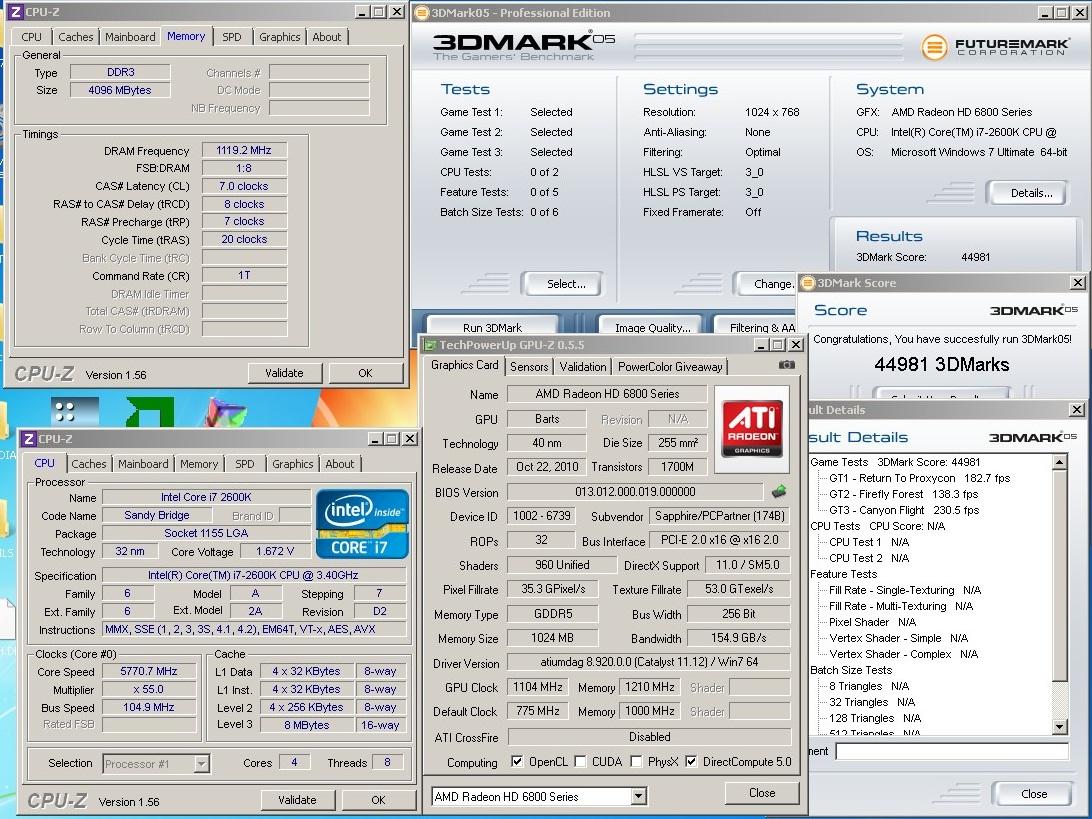Open About tab in lower CPU-Z window
The width and height of the screenshot is (1092, 819).
pos(340,464)
